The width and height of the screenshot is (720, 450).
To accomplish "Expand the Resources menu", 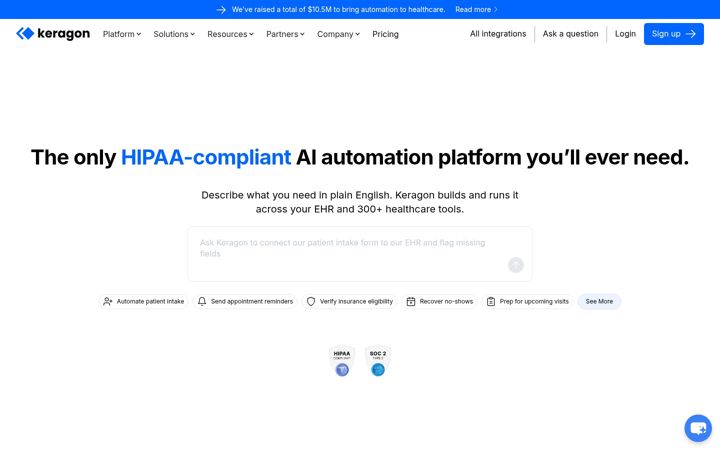I will pyautogui.click(x=231, y=34).
